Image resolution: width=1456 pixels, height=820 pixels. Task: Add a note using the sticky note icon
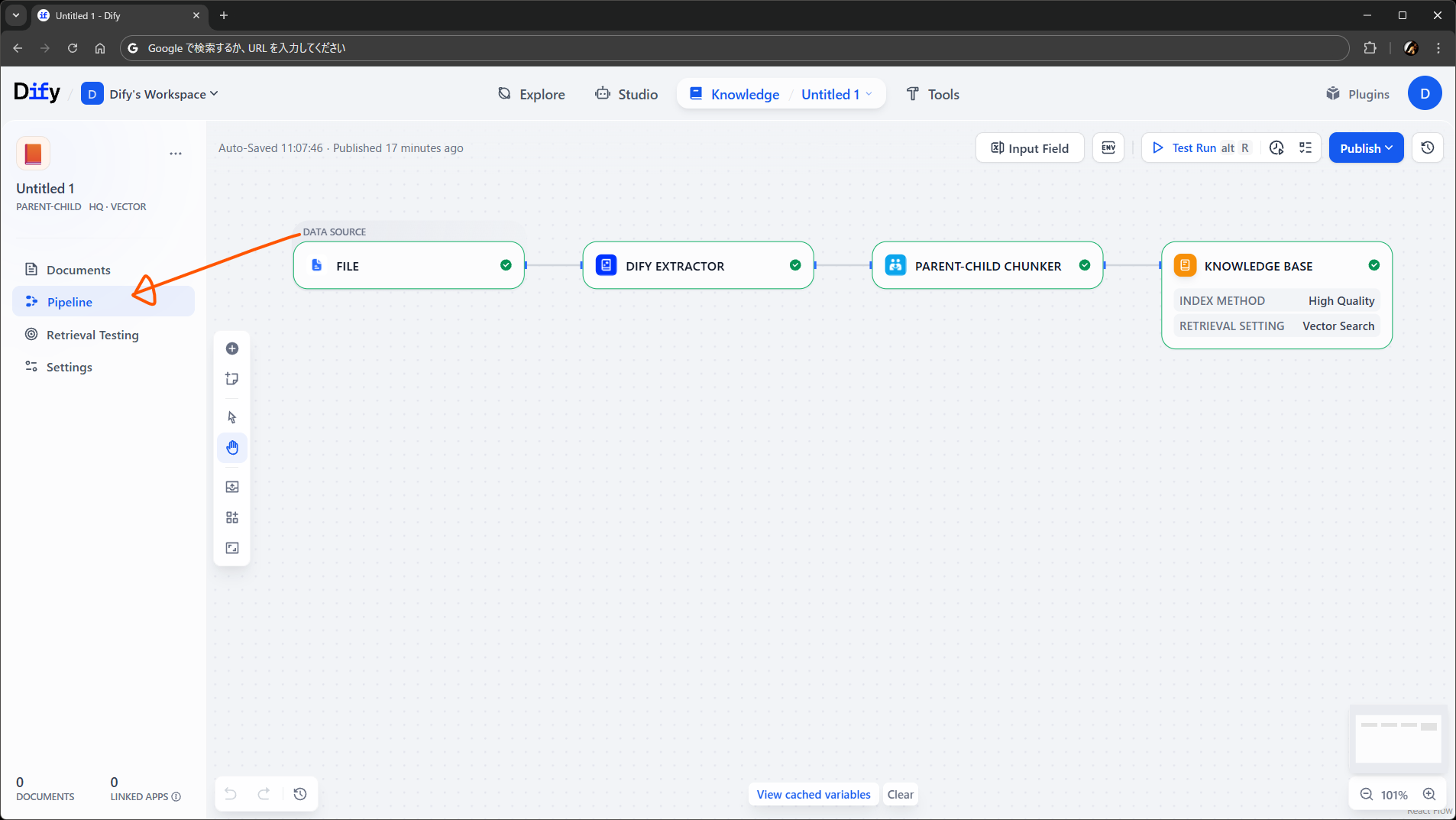(232, 379)
